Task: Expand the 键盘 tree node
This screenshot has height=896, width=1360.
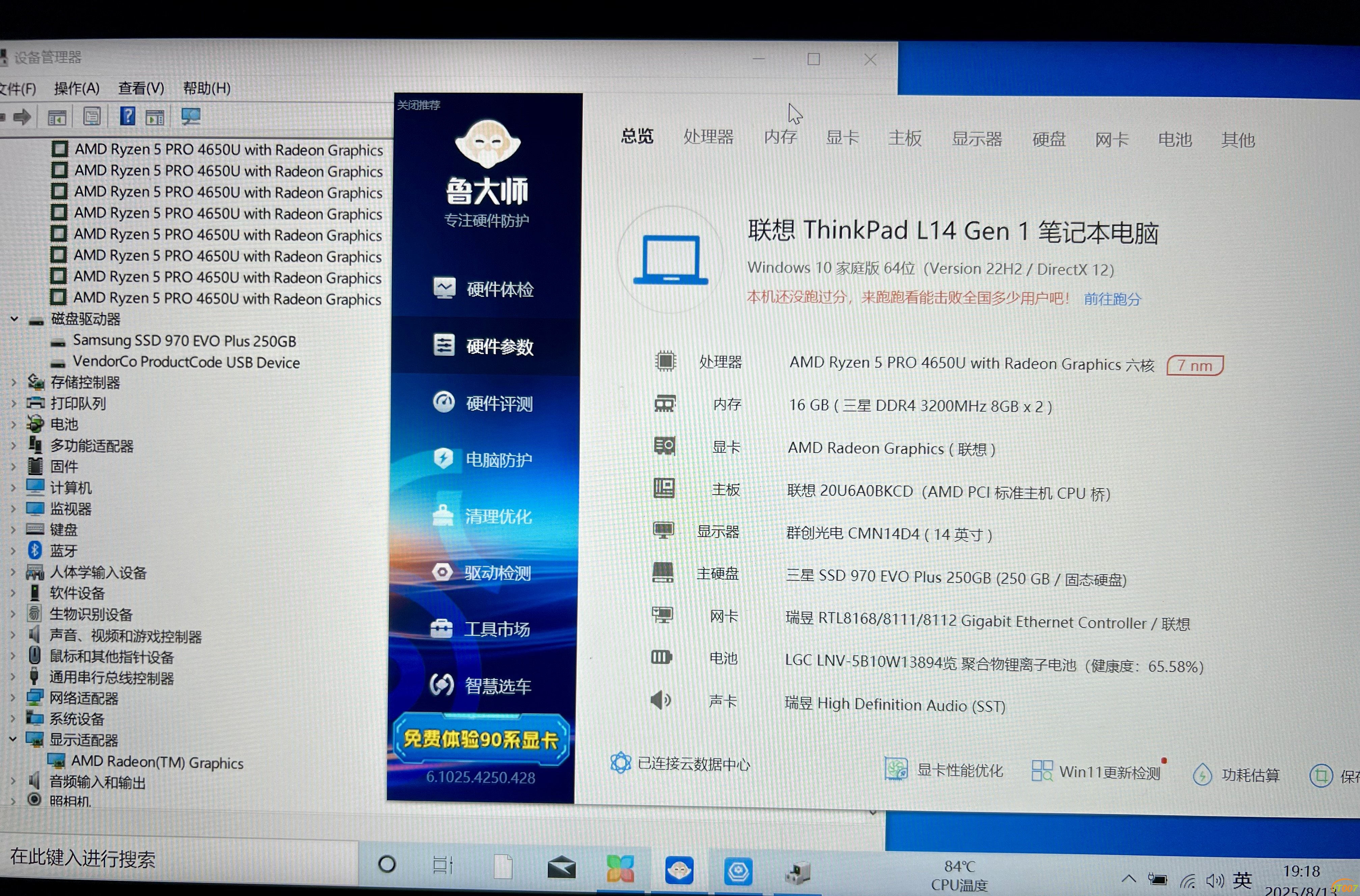Action: tap(13, 530)
